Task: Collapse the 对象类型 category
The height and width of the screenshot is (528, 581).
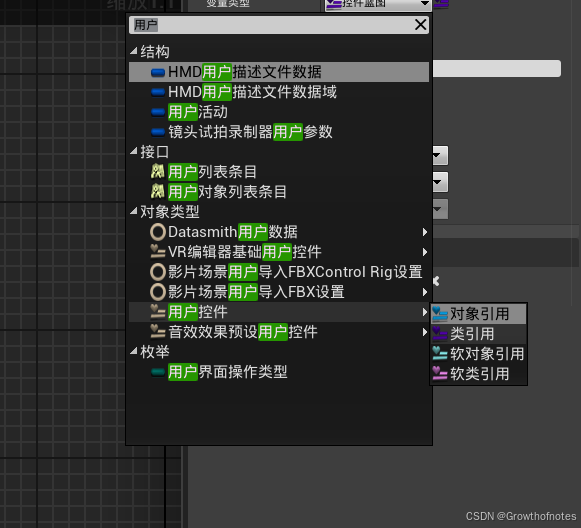Action: click(134, 211)
